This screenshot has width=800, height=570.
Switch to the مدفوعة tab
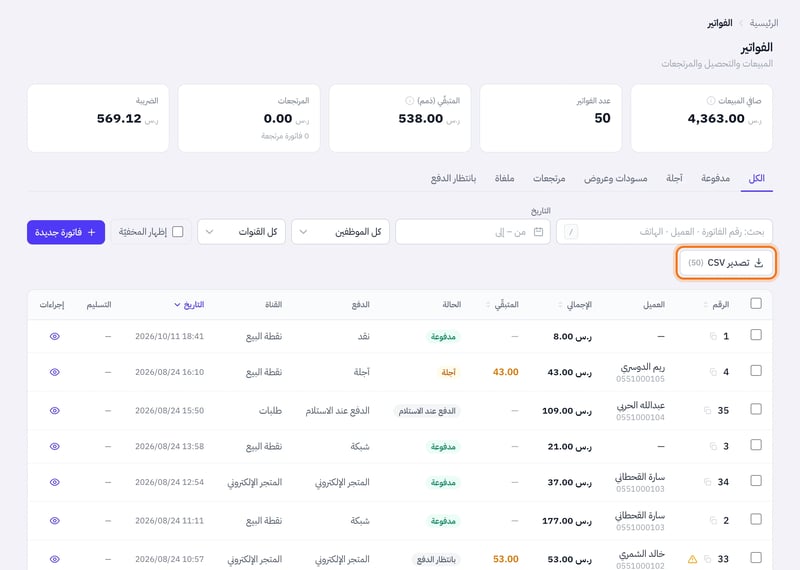[x=715, y=179]
